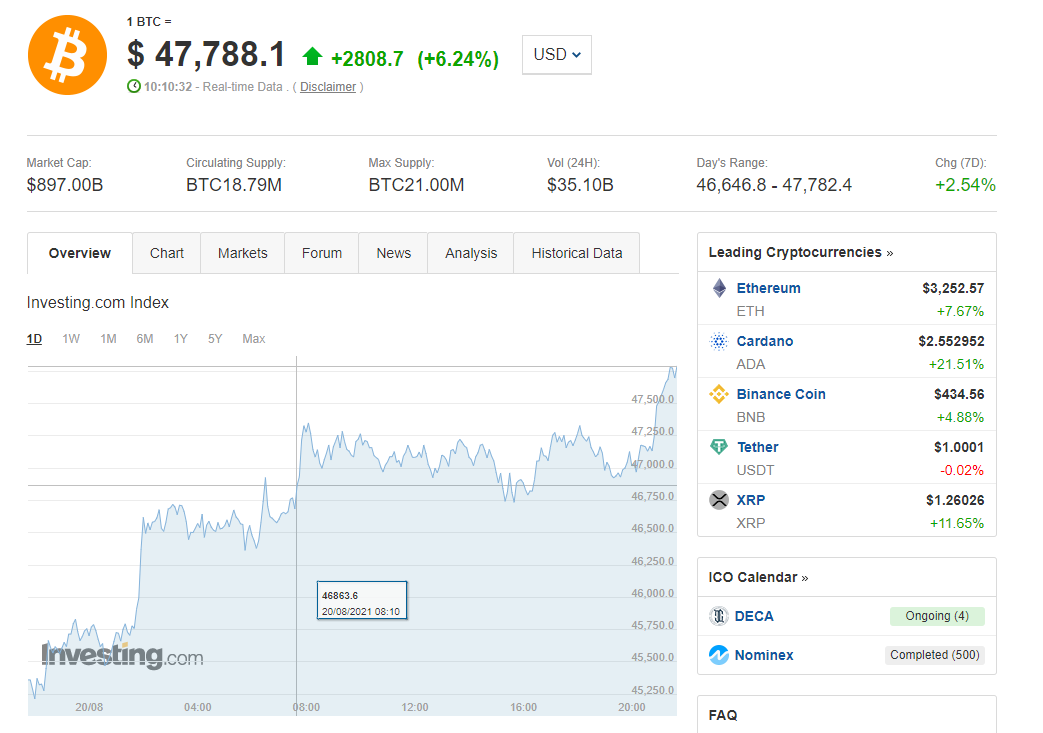This screenshot has height=733, width=1043.
Task: Open the Ethereum link
Action: point(768,288)
